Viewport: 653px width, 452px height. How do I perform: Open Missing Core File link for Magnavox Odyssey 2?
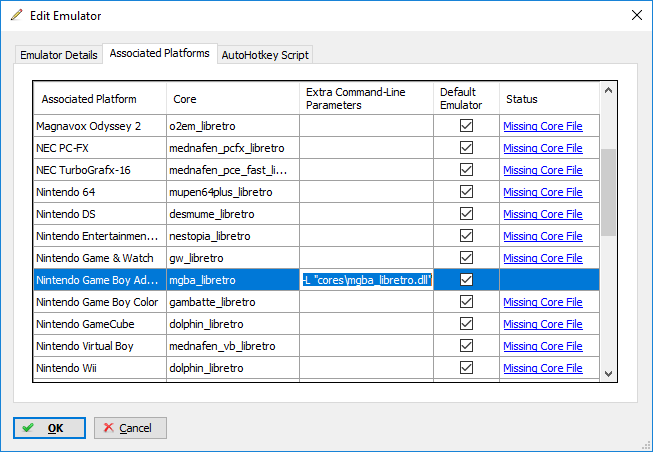[x=543, y=126]
